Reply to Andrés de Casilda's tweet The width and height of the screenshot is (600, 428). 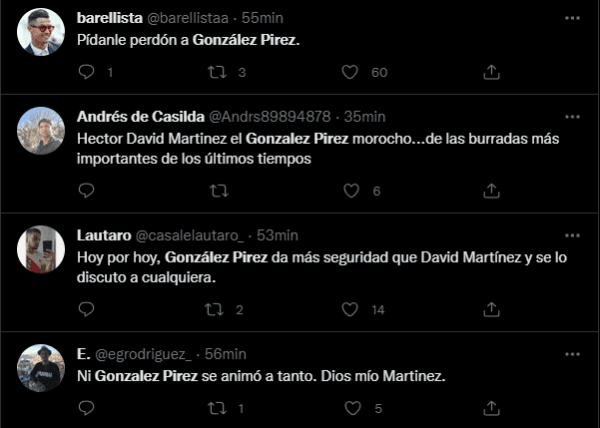point(86,190)
